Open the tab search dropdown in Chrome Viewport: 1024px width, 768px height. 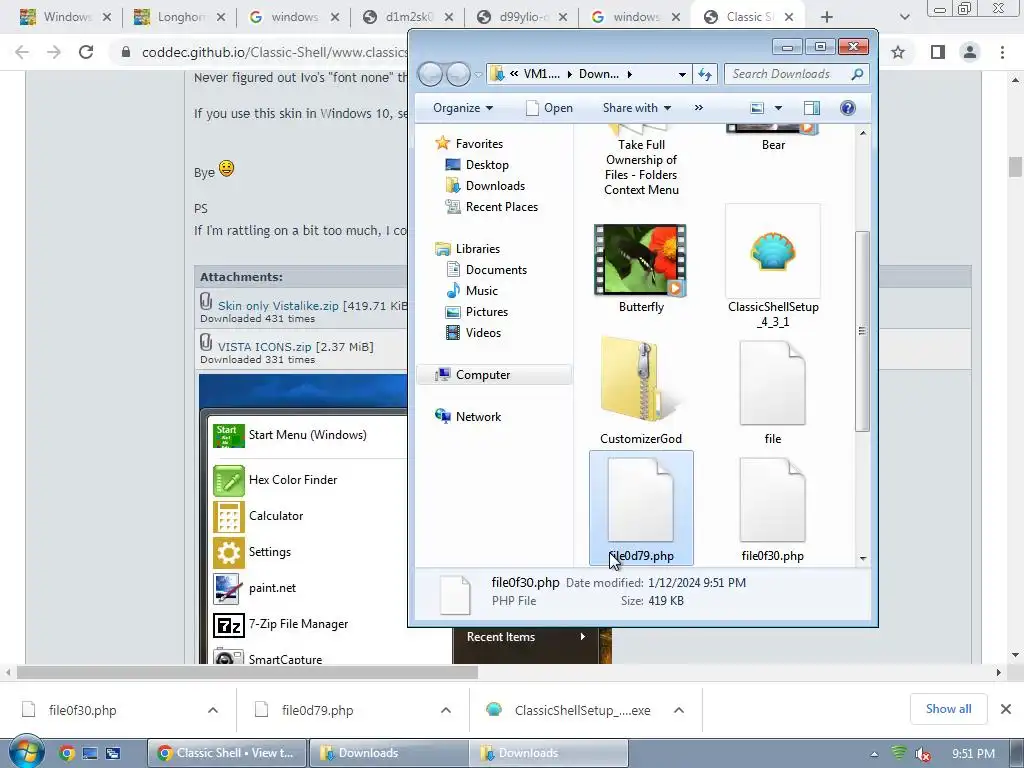(x=904, y=18)
